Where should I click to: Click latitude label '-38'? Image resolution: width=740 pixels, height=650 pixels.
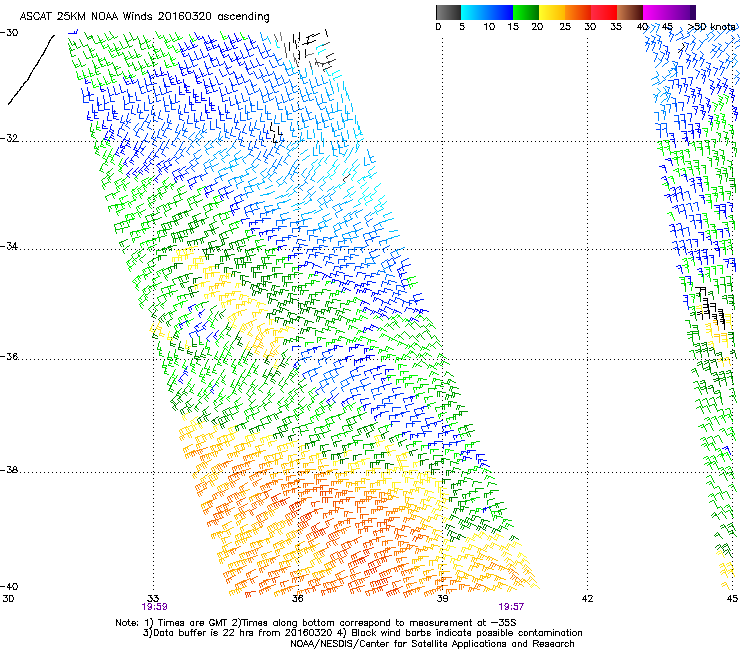9,470
